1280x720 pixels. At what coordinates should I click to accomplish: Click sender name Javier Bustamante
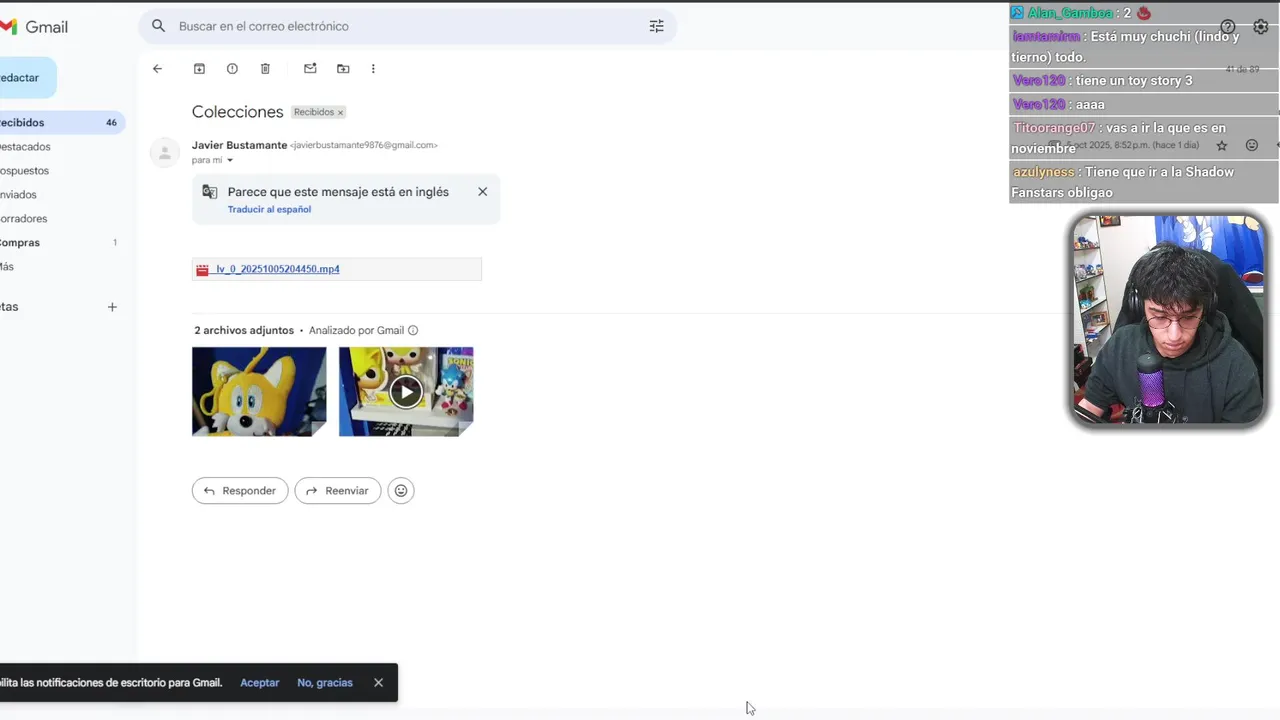239,145
